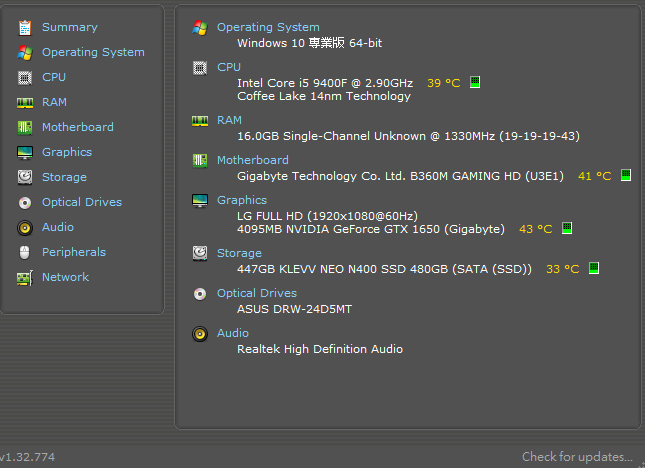The image size is (645, 468).
Task: Click the Summary clipboard icon in sidebar
Action: click(x=25, y=28)
